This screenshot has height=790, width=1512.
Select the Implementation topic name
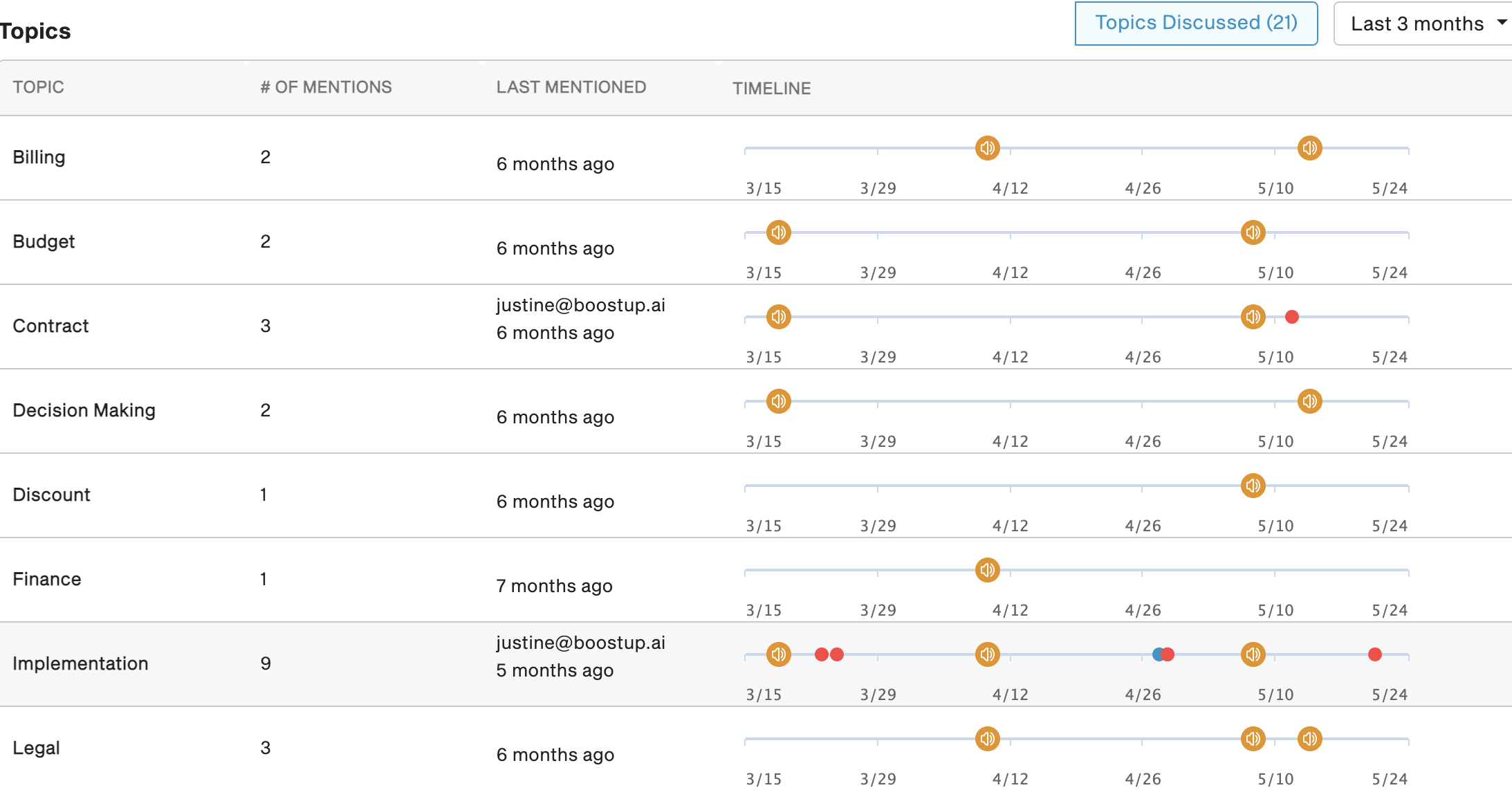click(x=80, y=663)
